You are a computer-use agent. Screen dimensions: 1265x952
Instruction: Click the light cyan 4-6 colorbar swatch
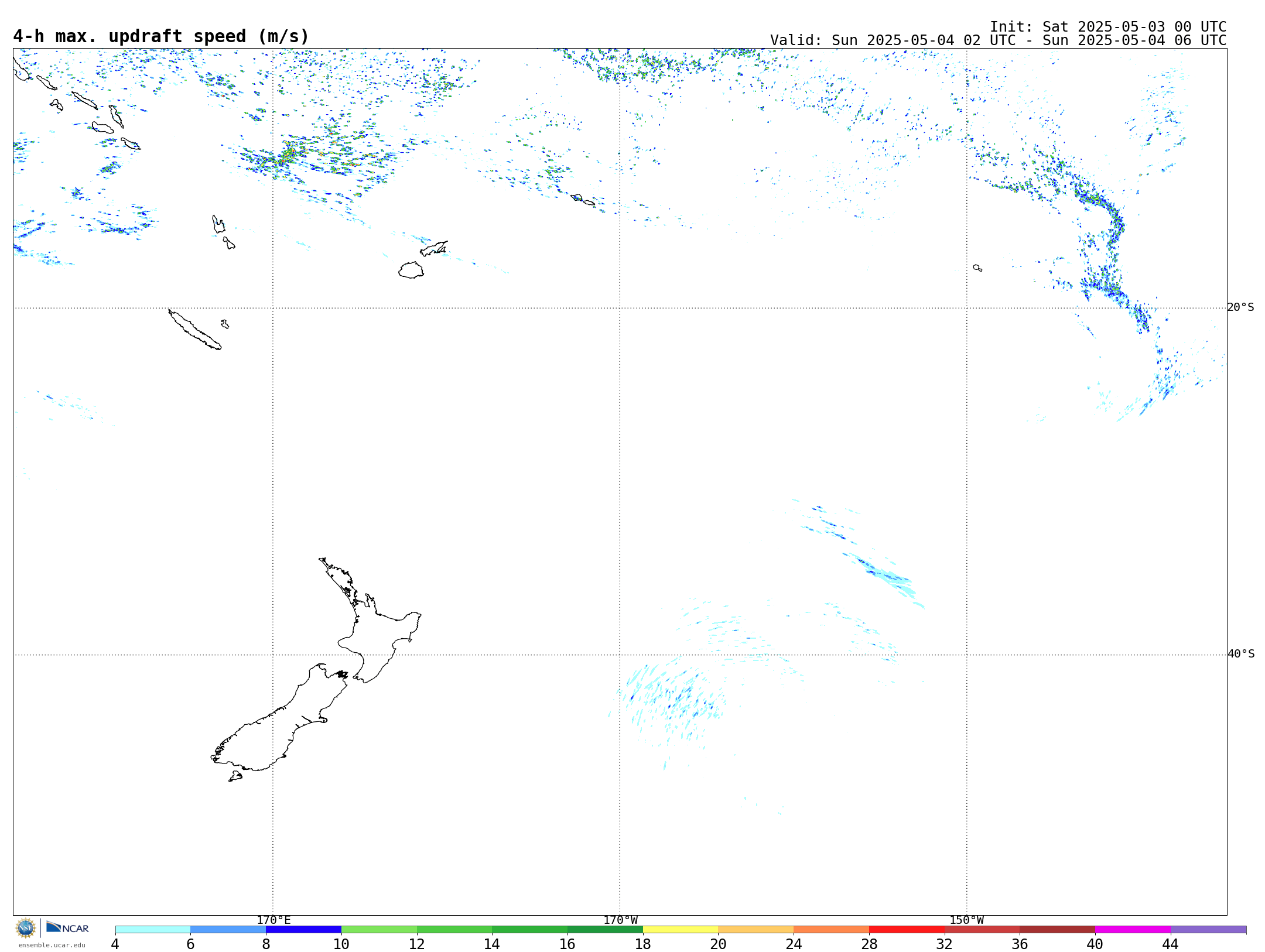coord(153,930)
